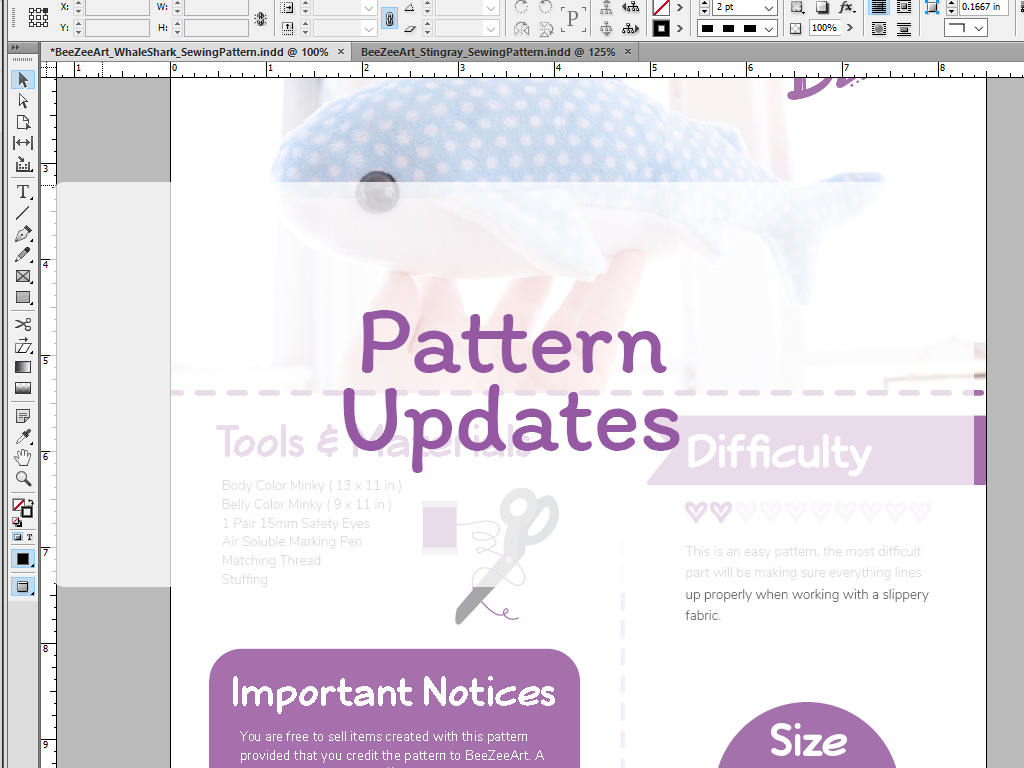The image size is (1024, 768).
Task: Select the Direct Selection tool
Action: [x=23, y=101]
